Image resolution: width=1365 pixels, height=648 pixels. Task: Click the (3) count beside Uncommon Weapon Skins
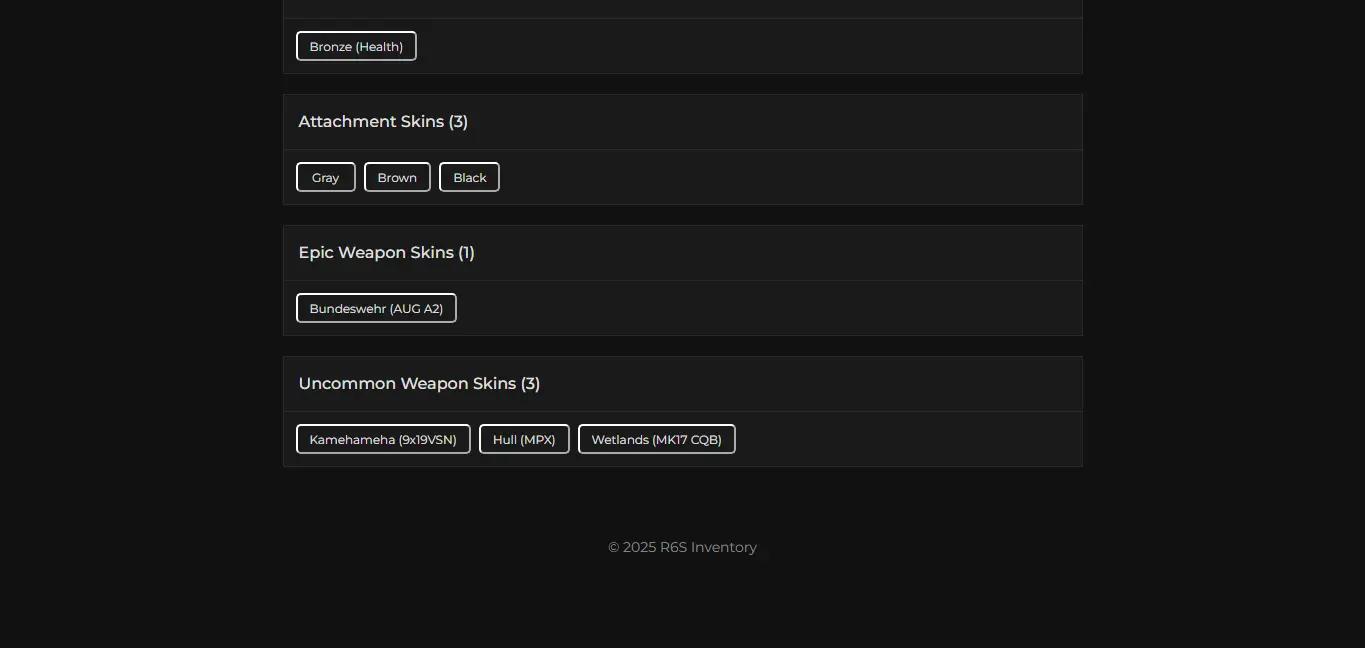pyautogui.click(x=530, y=384)
